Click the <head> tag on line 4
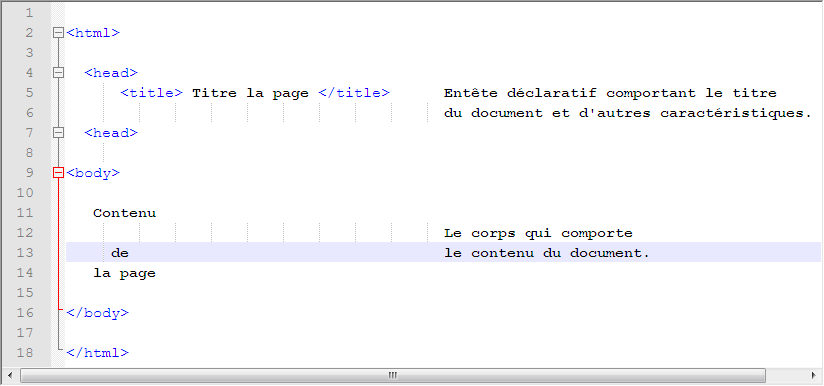 [x=111, y=72]
